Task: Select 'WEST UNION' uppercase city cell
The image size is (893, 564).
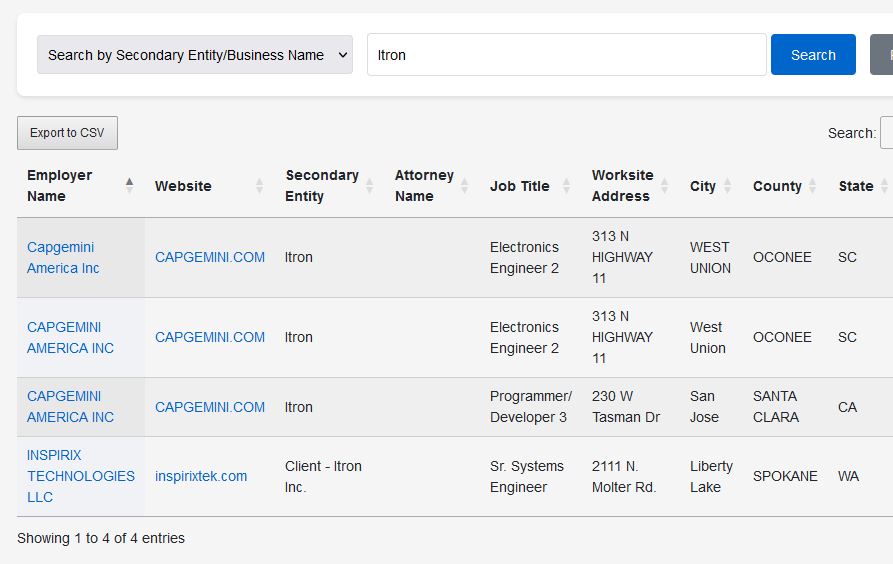Action: click(710, 258)
